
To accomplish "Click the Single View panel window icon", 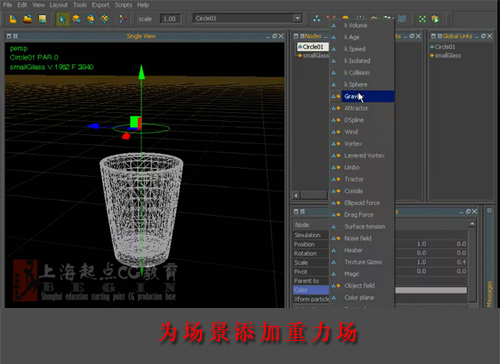I will coord(9,36).
